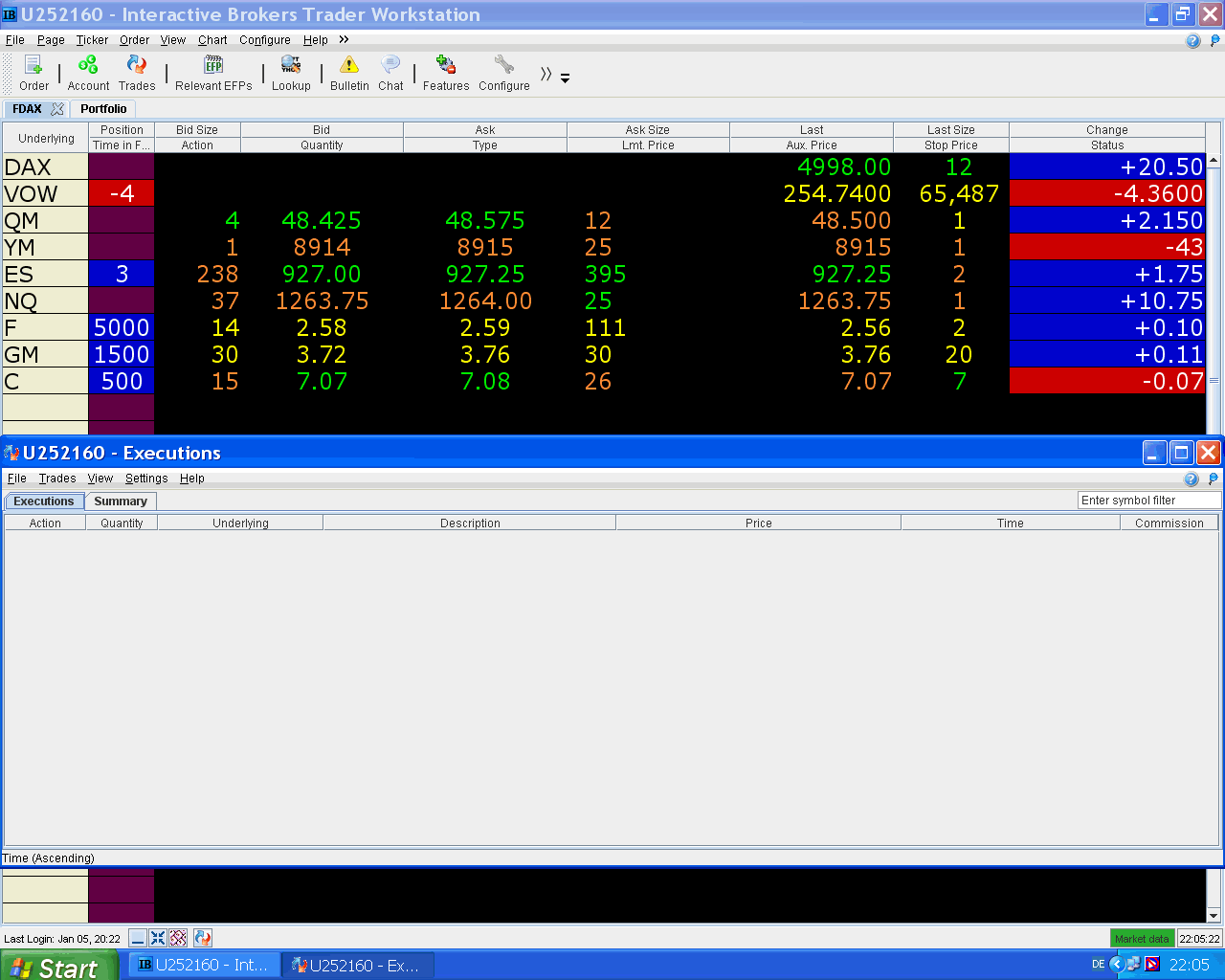
Task: Open the Lookup tool
Action: (x=291, y=73)
